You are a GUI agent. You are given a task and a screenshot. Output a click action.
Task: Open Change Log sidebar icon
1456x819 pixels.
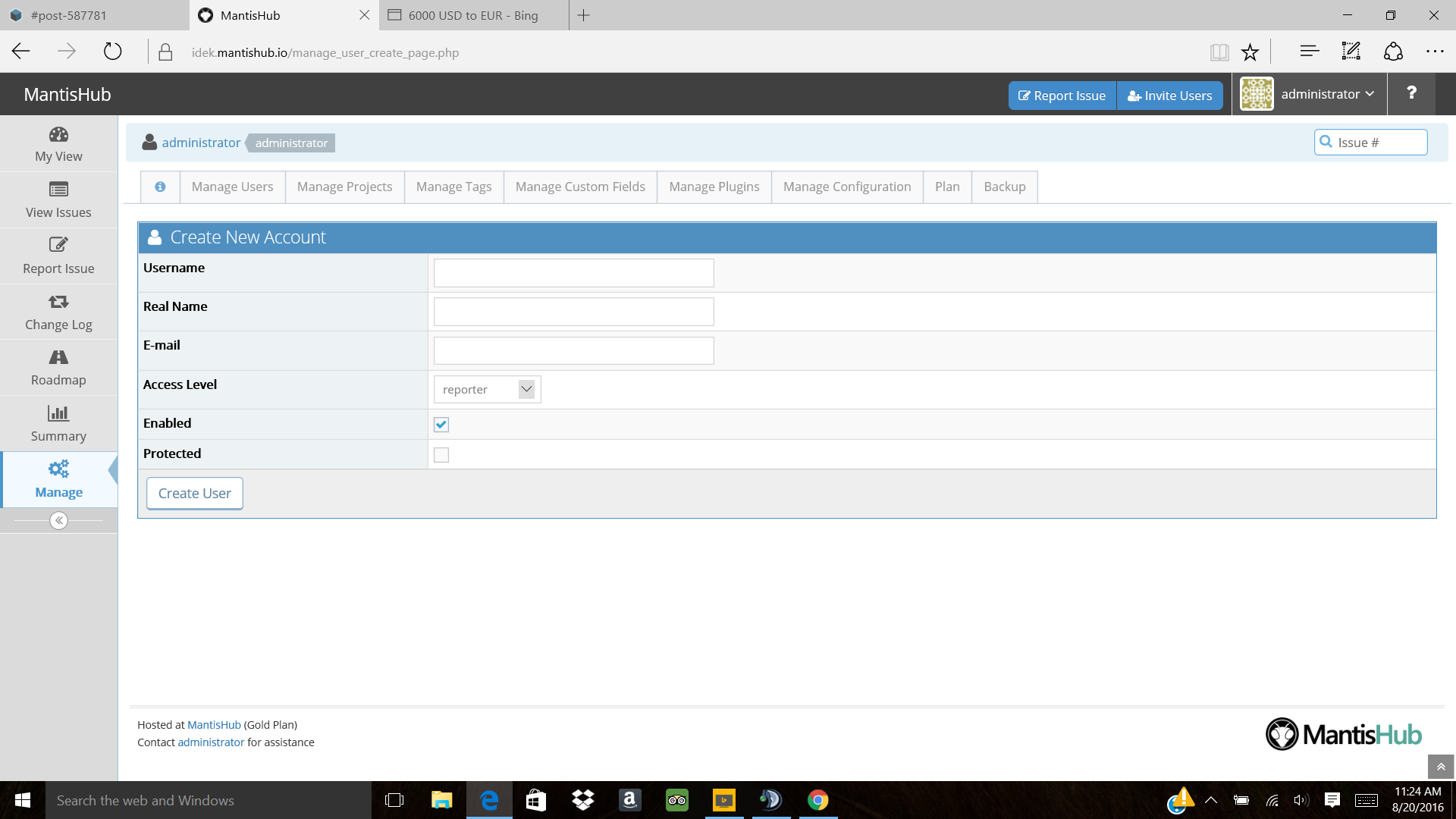(58, 302)
